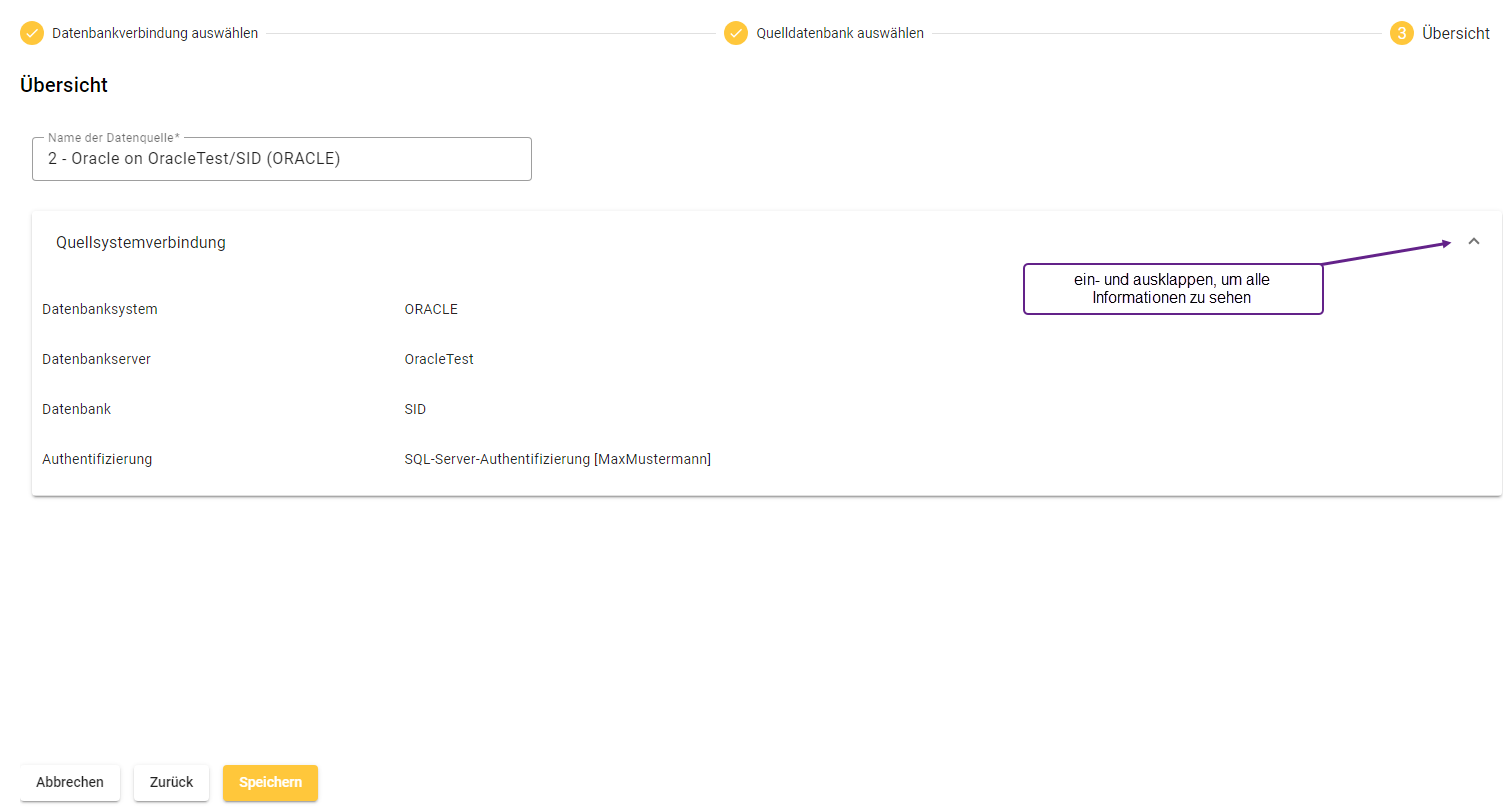Click the purple 'ein- und ausklappen' annotation box
1503x812 pixels.
point(1172,289)
